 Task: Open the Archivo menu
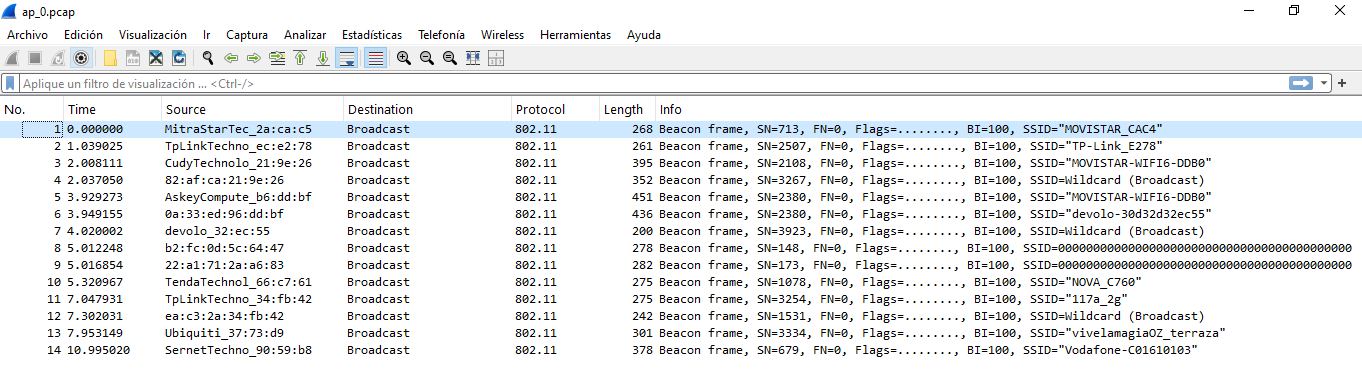(x=27, y=35)
